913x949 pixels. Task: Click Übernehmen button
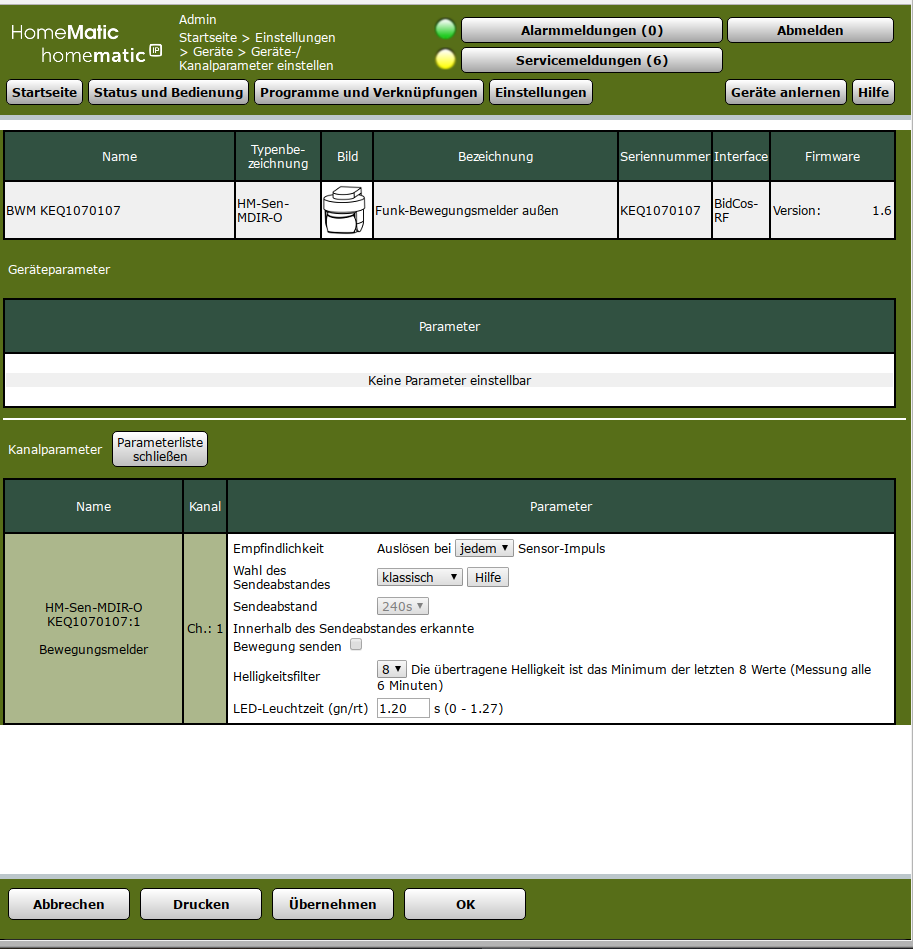click(333, 904)
